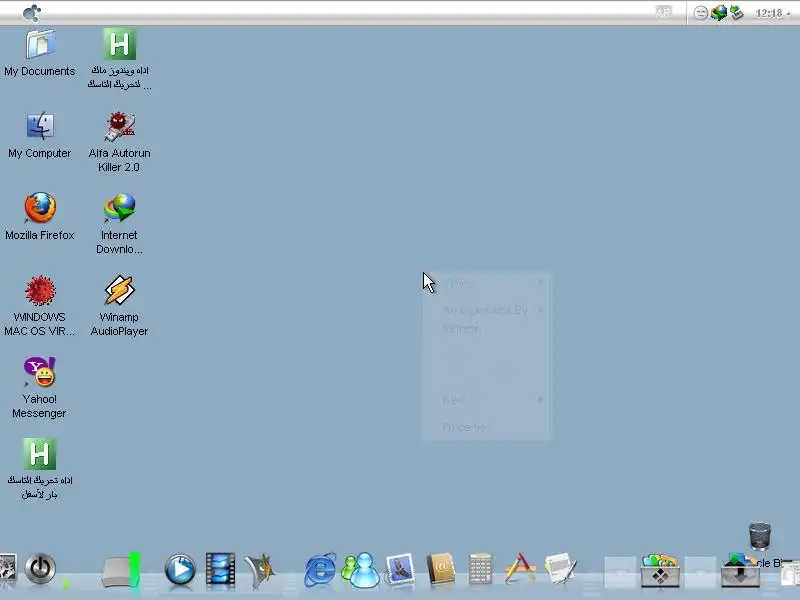Select the green H icon beside My Documents

click(x=119, y=44)
